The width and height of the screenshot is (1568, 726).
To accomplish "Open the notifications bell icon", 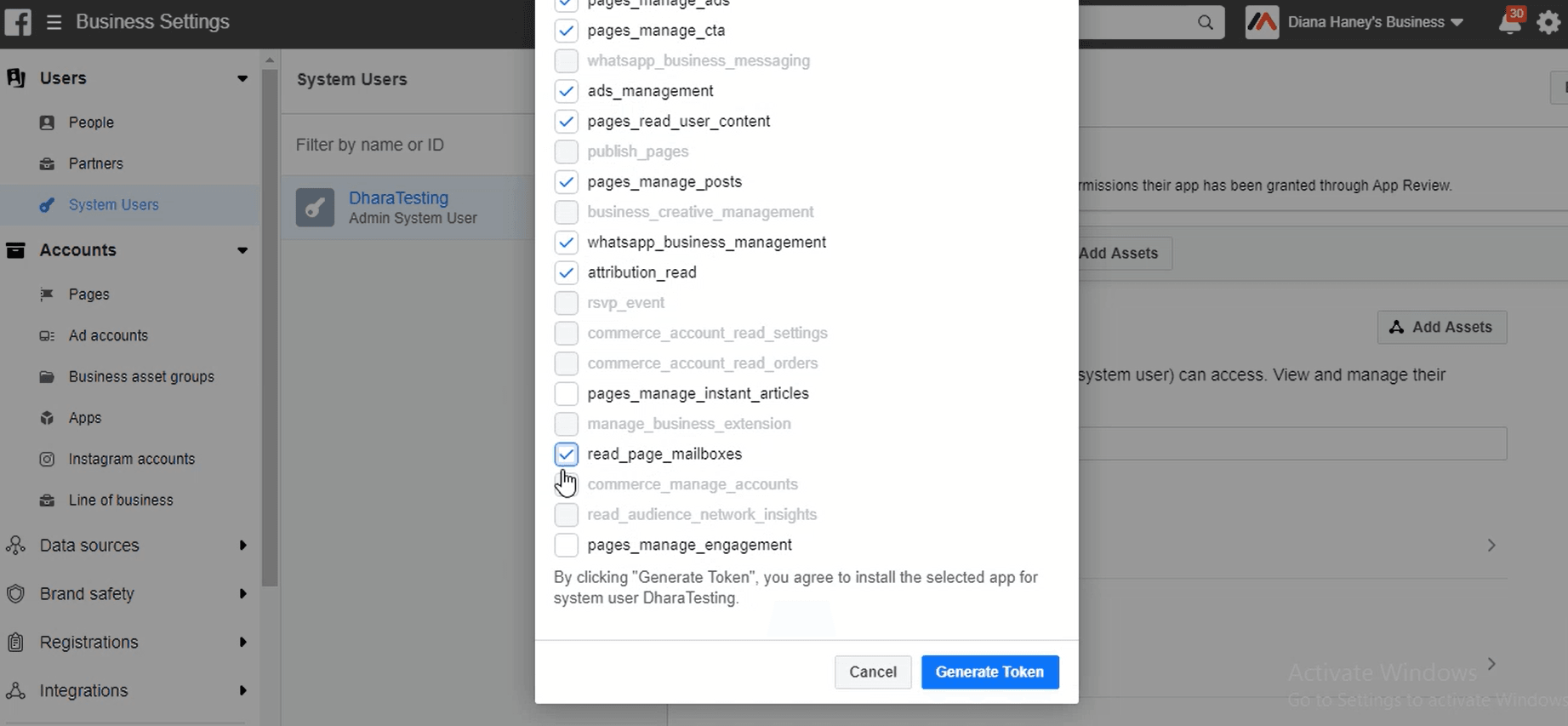I will tap(1510, 22).
